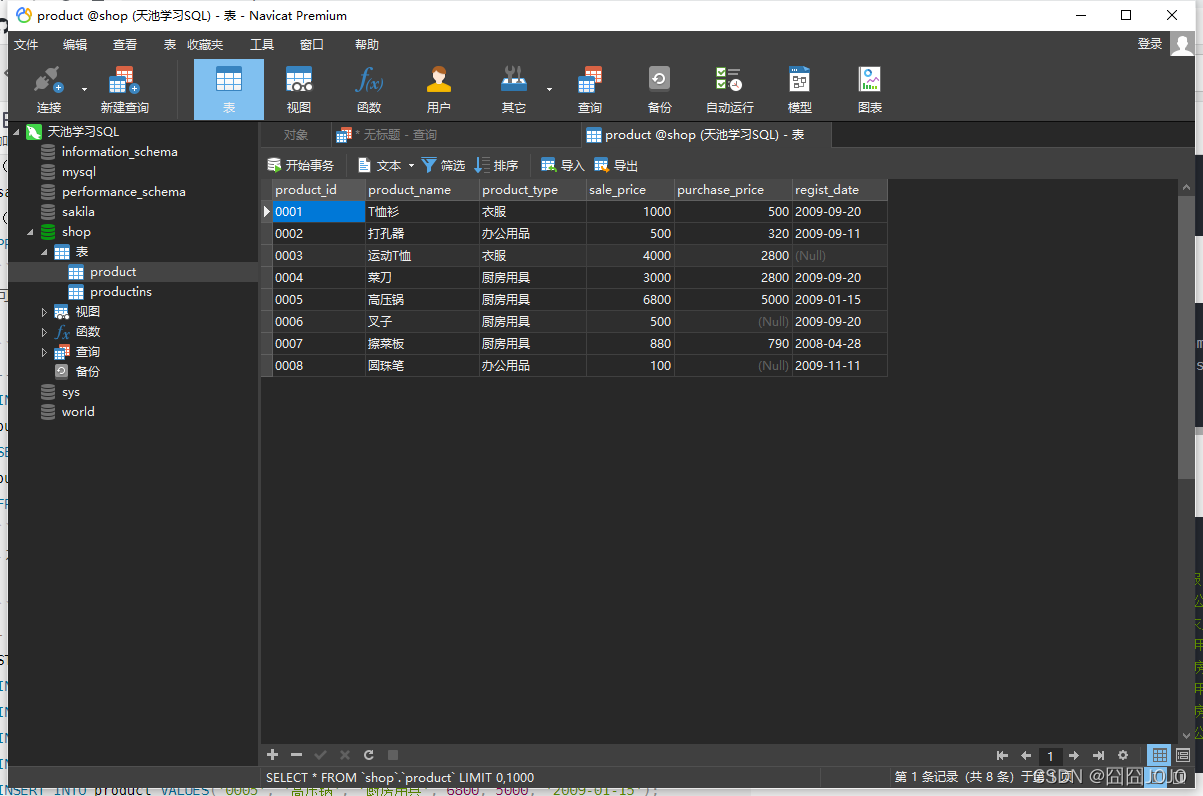Screen dimensions: 1203x796
Task: Click the 登录 login button
Action: [x=1150, y=44]
